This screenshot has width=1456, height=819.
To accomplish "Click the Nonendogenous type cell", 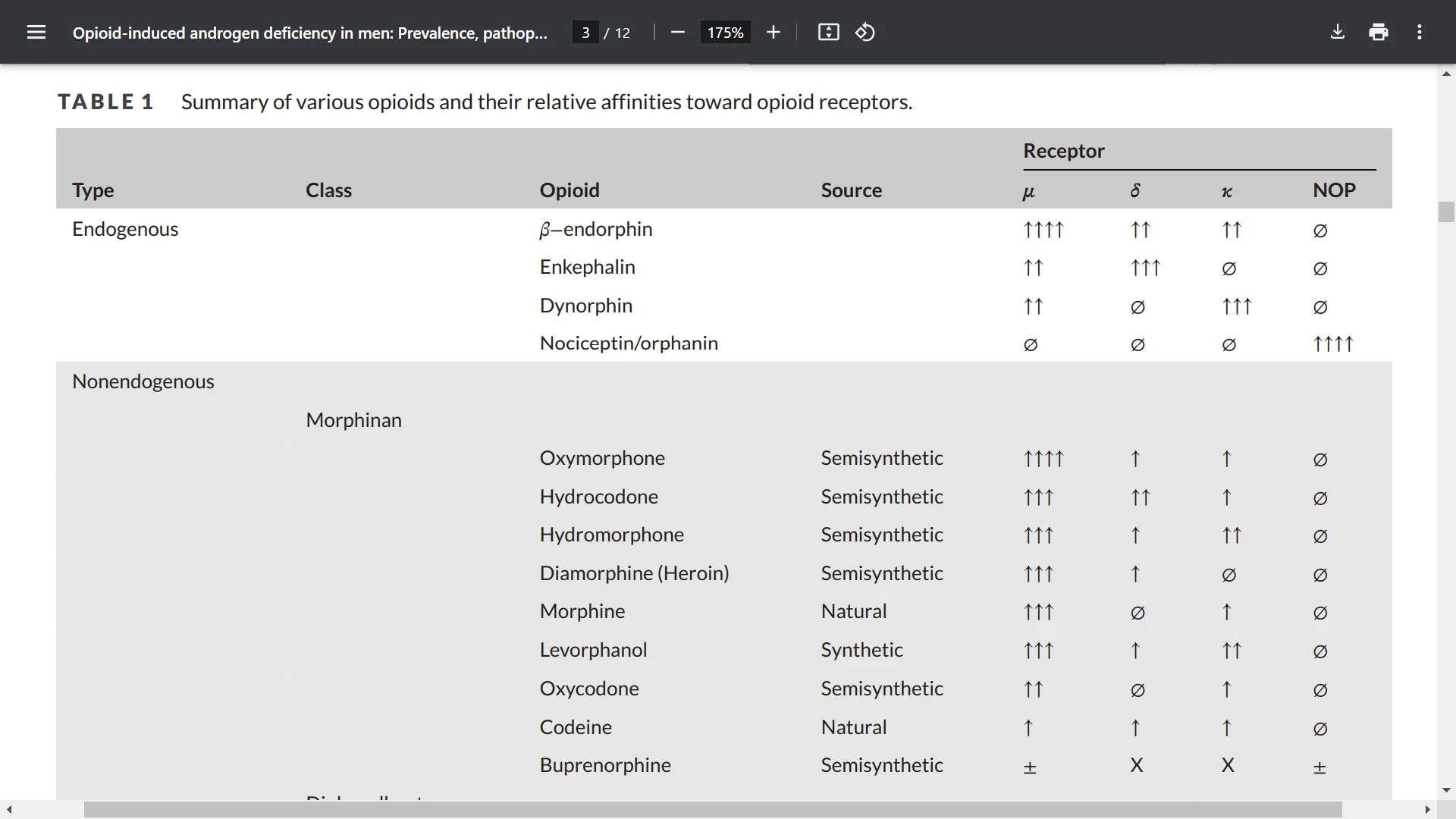I will pos(143,381).
